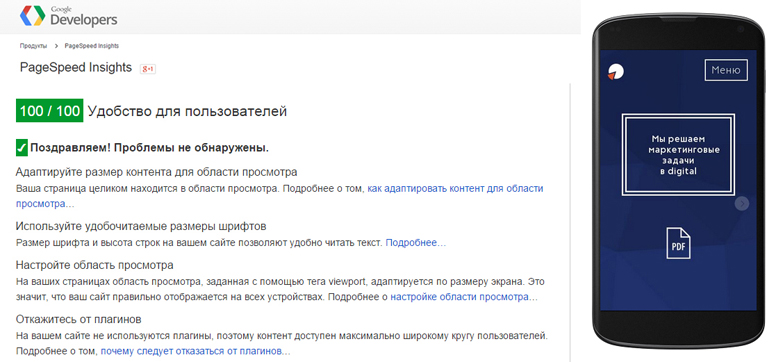Open the PageSpeed Insights breadcrumb link
The width and height of the screenshot is (783, 362).
pyautogui.click(x=92, y=46)
